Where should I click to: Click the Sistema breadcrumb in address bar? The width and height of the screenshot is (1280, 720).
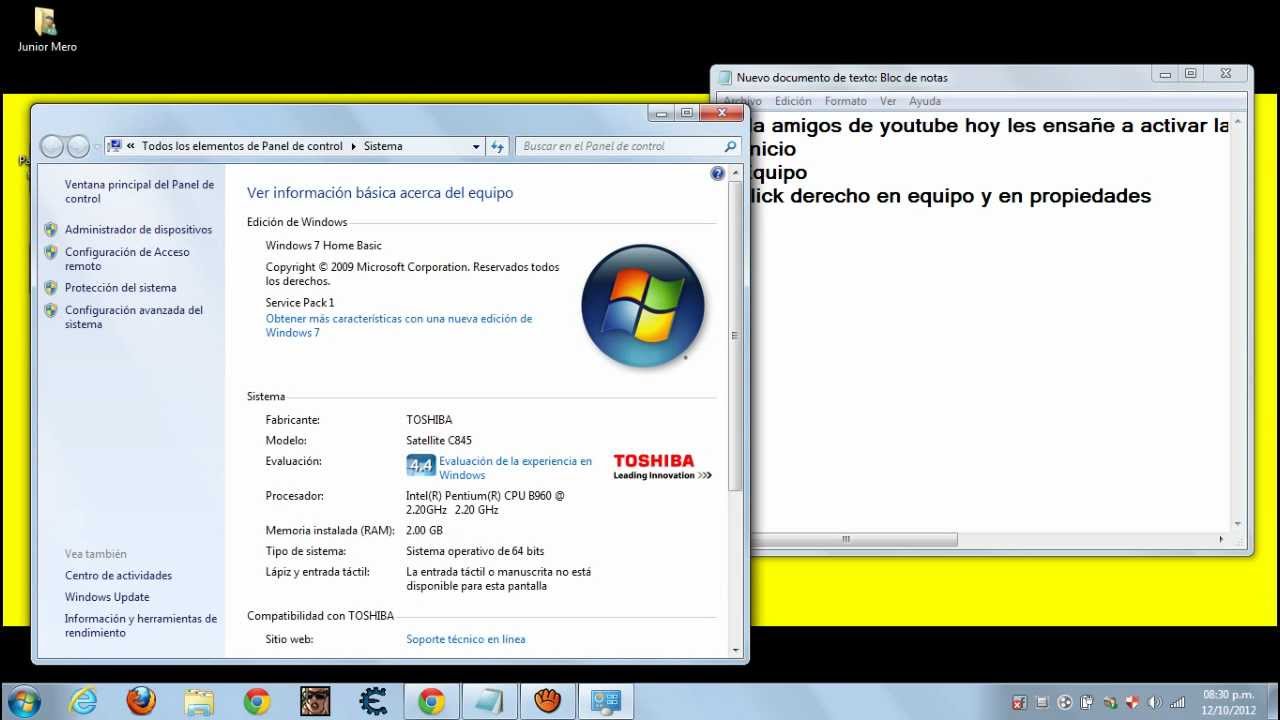coord(383,146)
